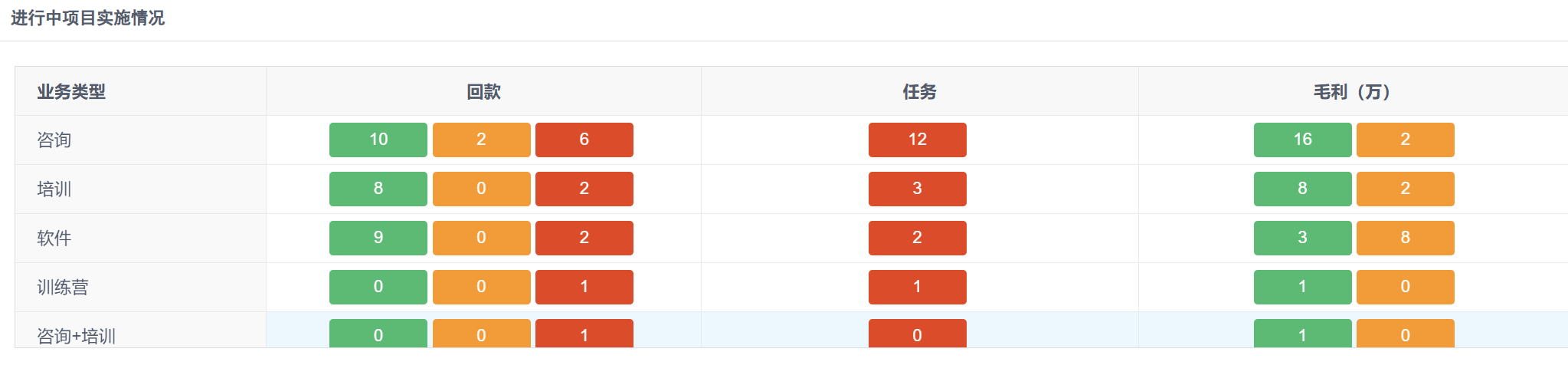Click the orange 2 badge in 咨询 回款
This screenshot has width=1568, height=375.
pos(482,140)
